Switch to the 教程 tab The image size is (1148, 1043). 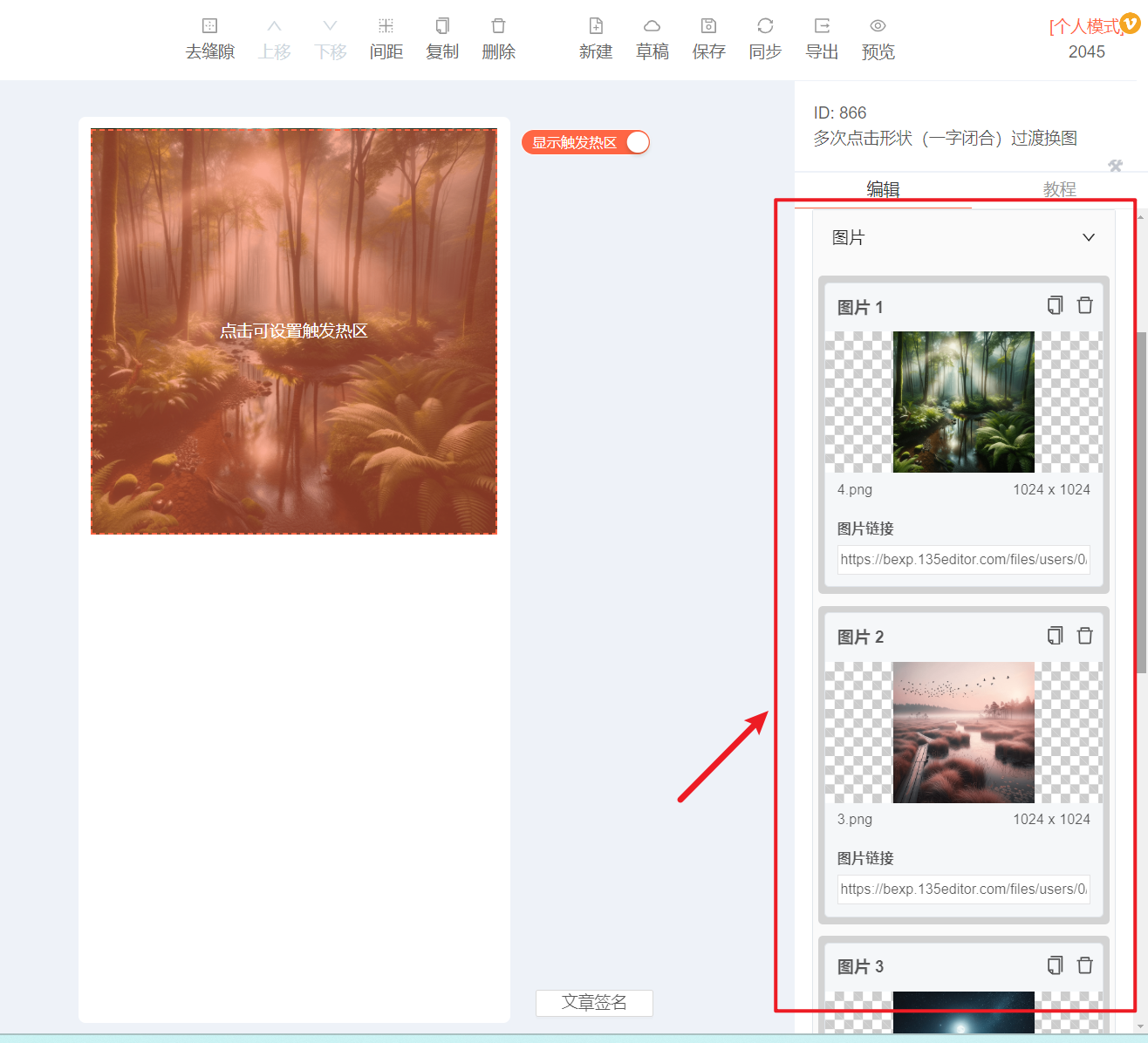1059,189
